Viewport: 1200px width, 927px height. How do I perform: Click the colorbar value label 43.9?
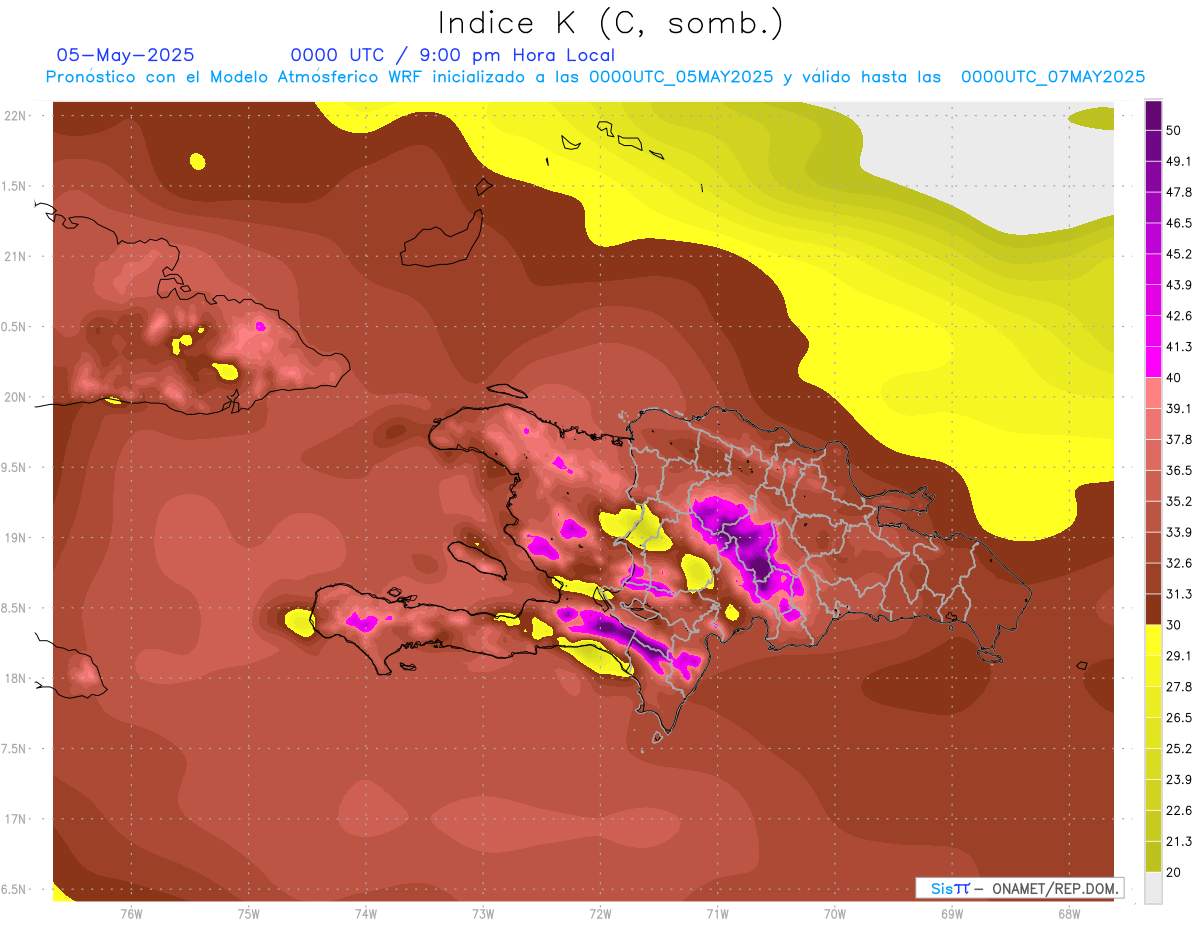[x=1179, y=285]
